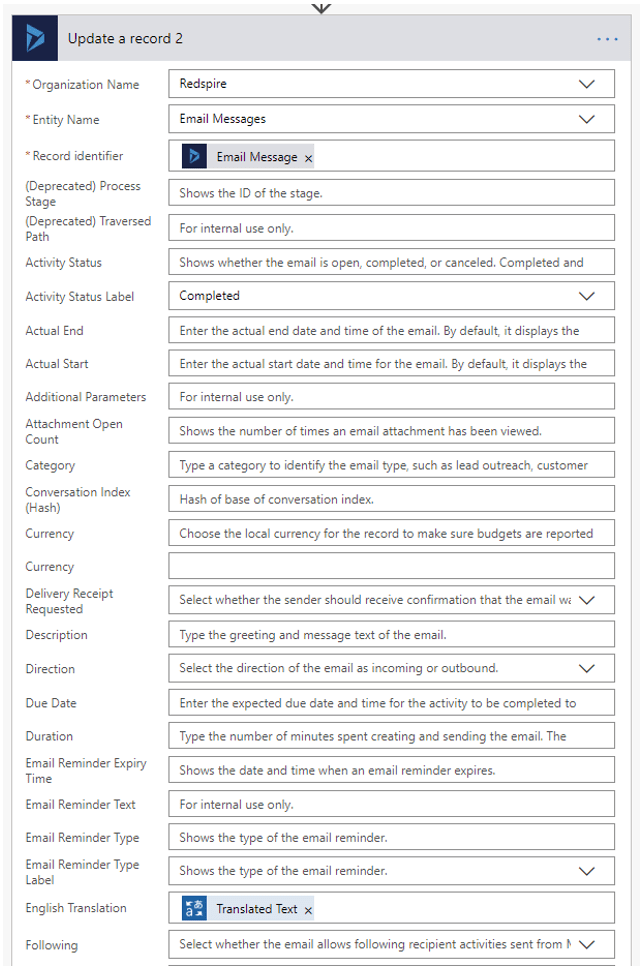Click the Process Stage input field
Screen dimensions: 643x975
(391, 193)
